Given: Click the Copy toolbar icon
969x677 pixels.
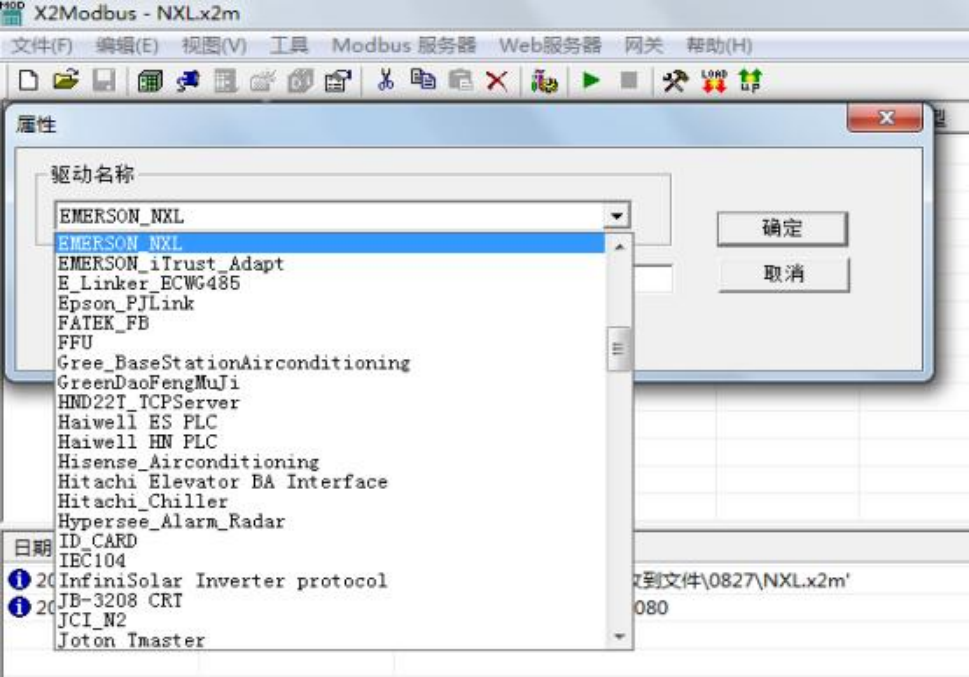Looking at the screenshot, I should tap(423, 80).
